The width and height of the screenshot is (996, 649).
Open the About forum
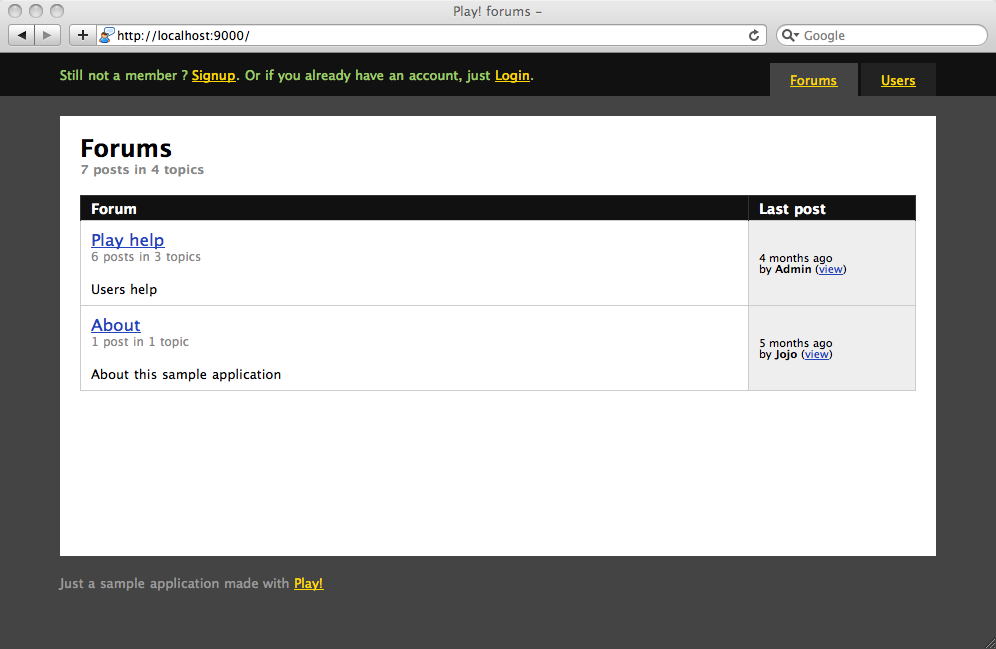point(116,325)
